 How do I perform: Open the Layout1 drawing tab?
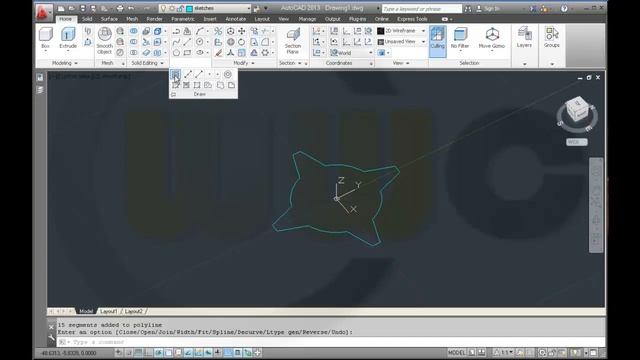pyautogui.click(x=108, y=311)
